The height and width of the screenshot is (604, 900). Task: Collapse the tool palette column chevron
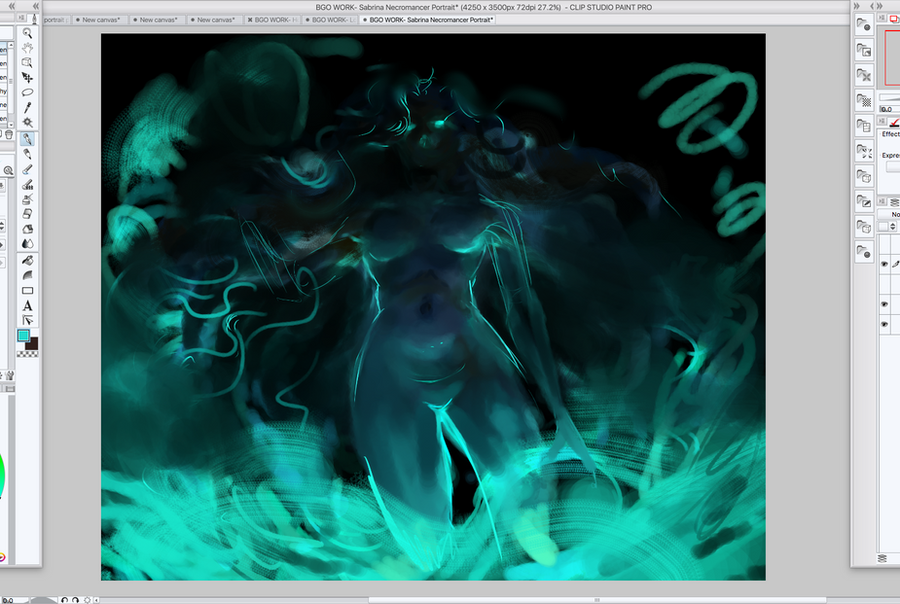36,6
